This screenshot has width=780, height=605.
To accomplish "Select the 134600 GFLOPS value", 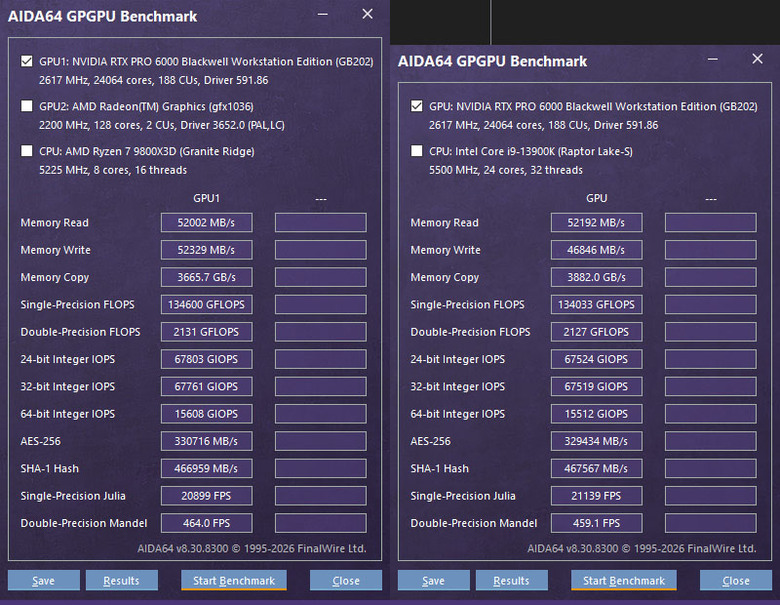I will point(206,304).
